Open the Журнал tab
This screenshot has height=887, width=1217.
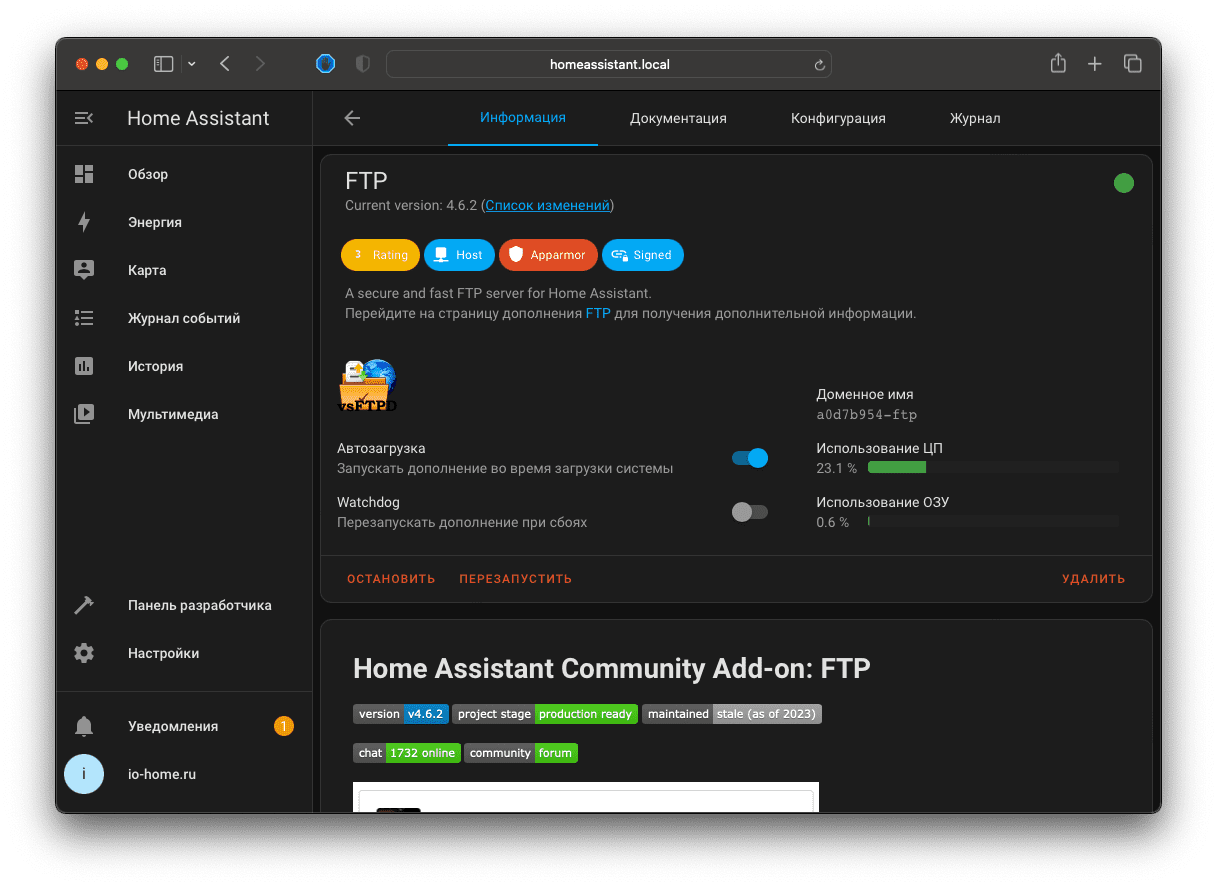975,118
